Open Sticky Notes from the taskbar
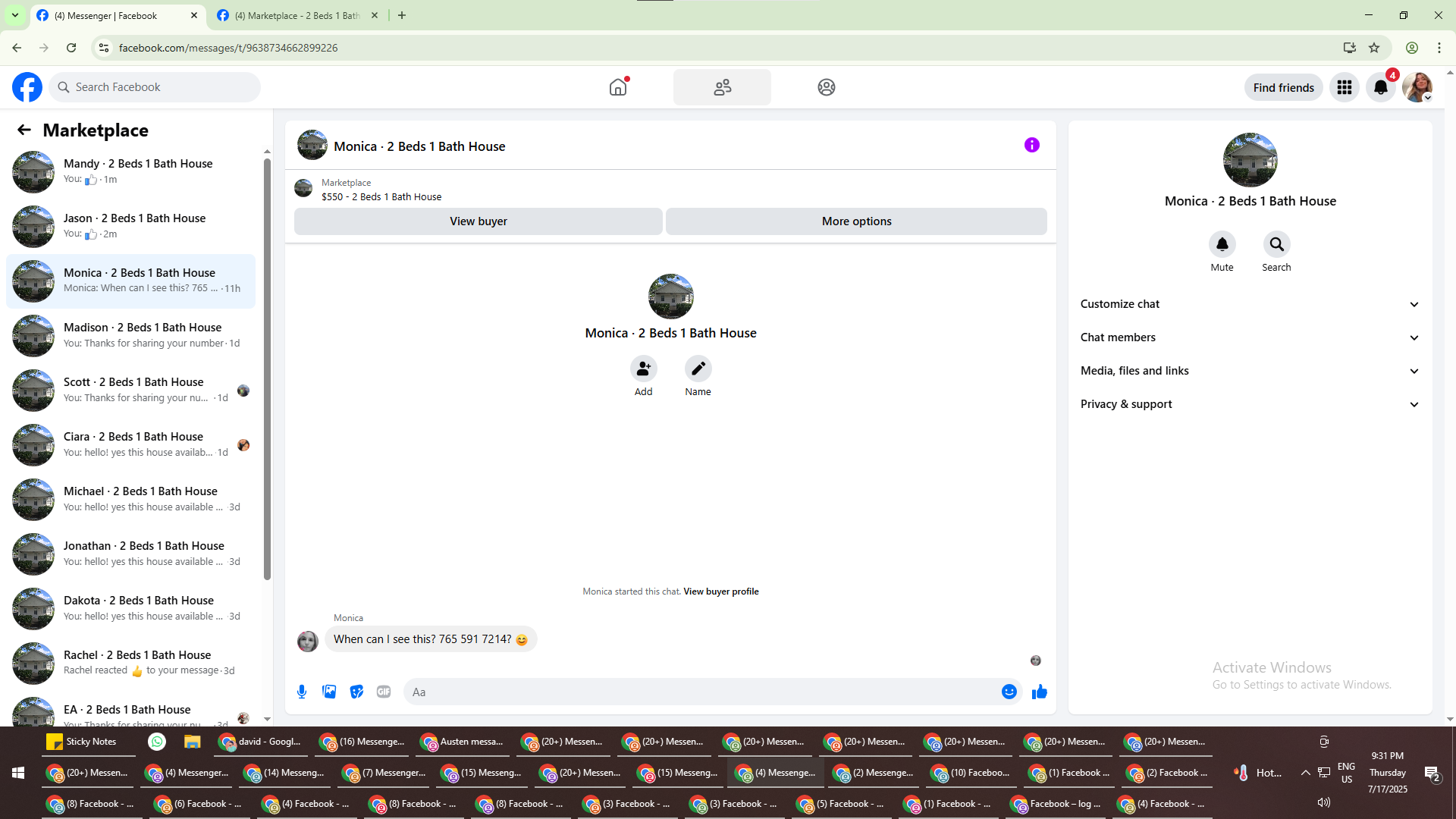This screenshot has height=819, width=1456. pos(89,742)
